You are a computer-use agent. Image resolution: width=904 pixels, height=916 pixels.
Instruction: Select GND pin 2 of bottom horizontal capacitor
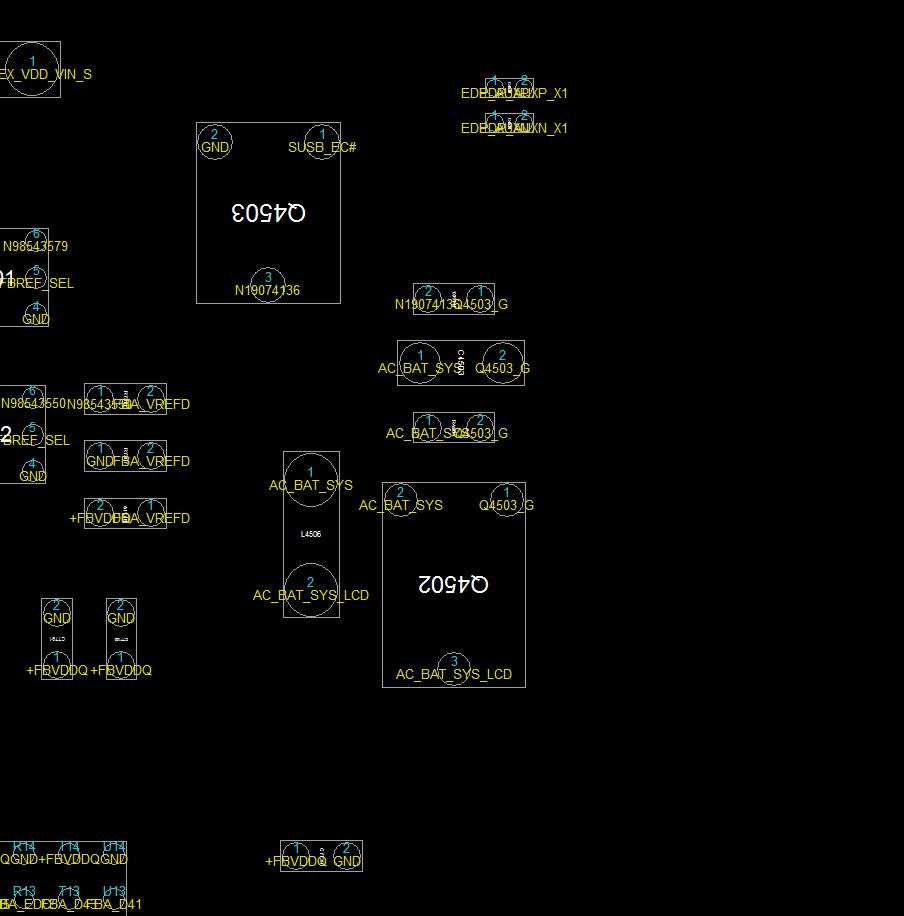tap(347, 856)
